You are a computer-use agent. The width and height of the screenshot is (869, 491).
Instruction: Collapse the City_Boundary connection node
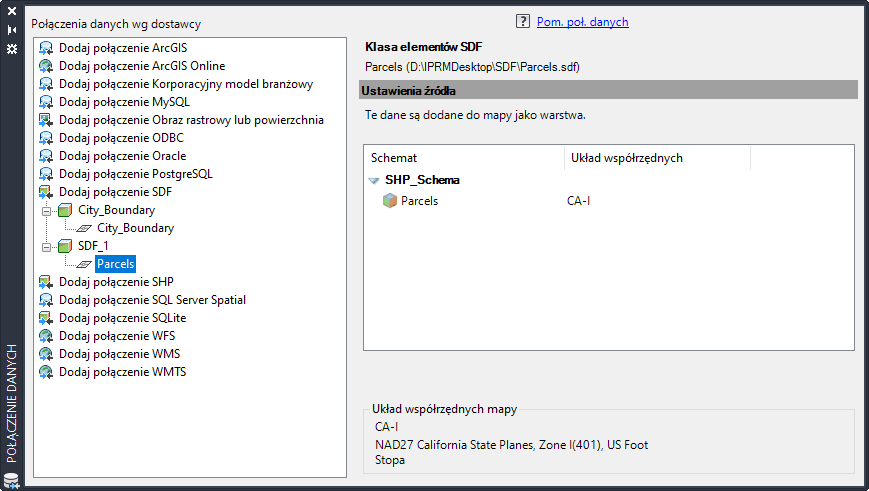pyautogui.click(x=46, y=211)
